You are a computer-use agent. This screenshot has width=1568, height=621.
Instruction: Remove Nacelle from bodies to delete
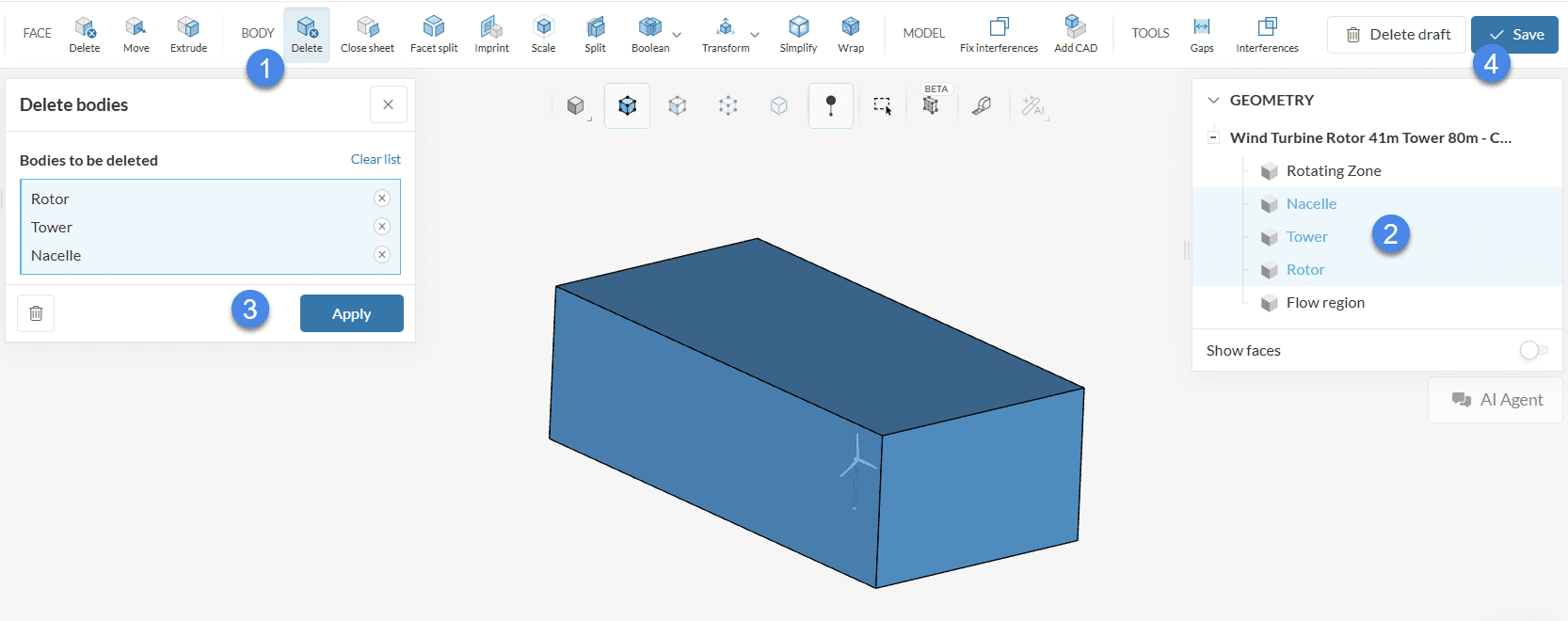click(381, 254)
